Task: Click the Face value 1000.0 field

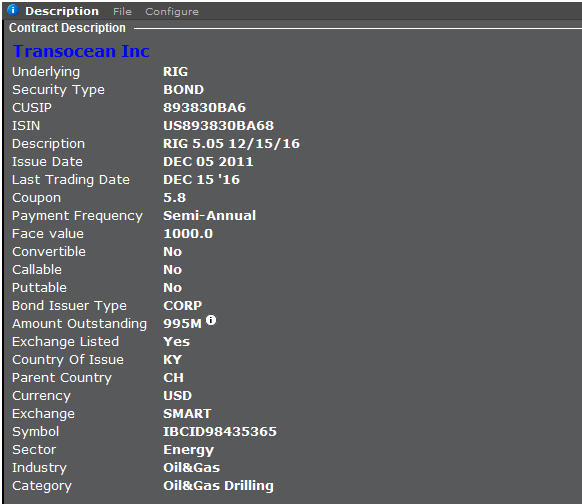Action: coord(188,233)
